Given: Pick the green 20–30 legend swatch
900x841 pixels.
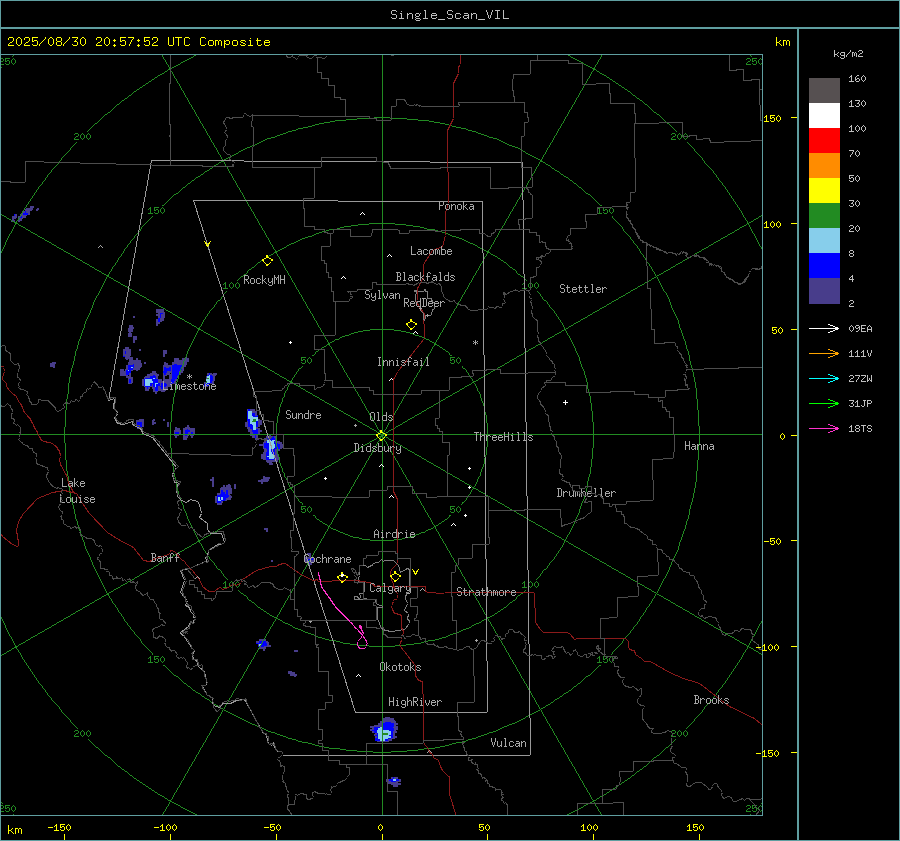Looking at the screenshot, I should coord(824,216).
